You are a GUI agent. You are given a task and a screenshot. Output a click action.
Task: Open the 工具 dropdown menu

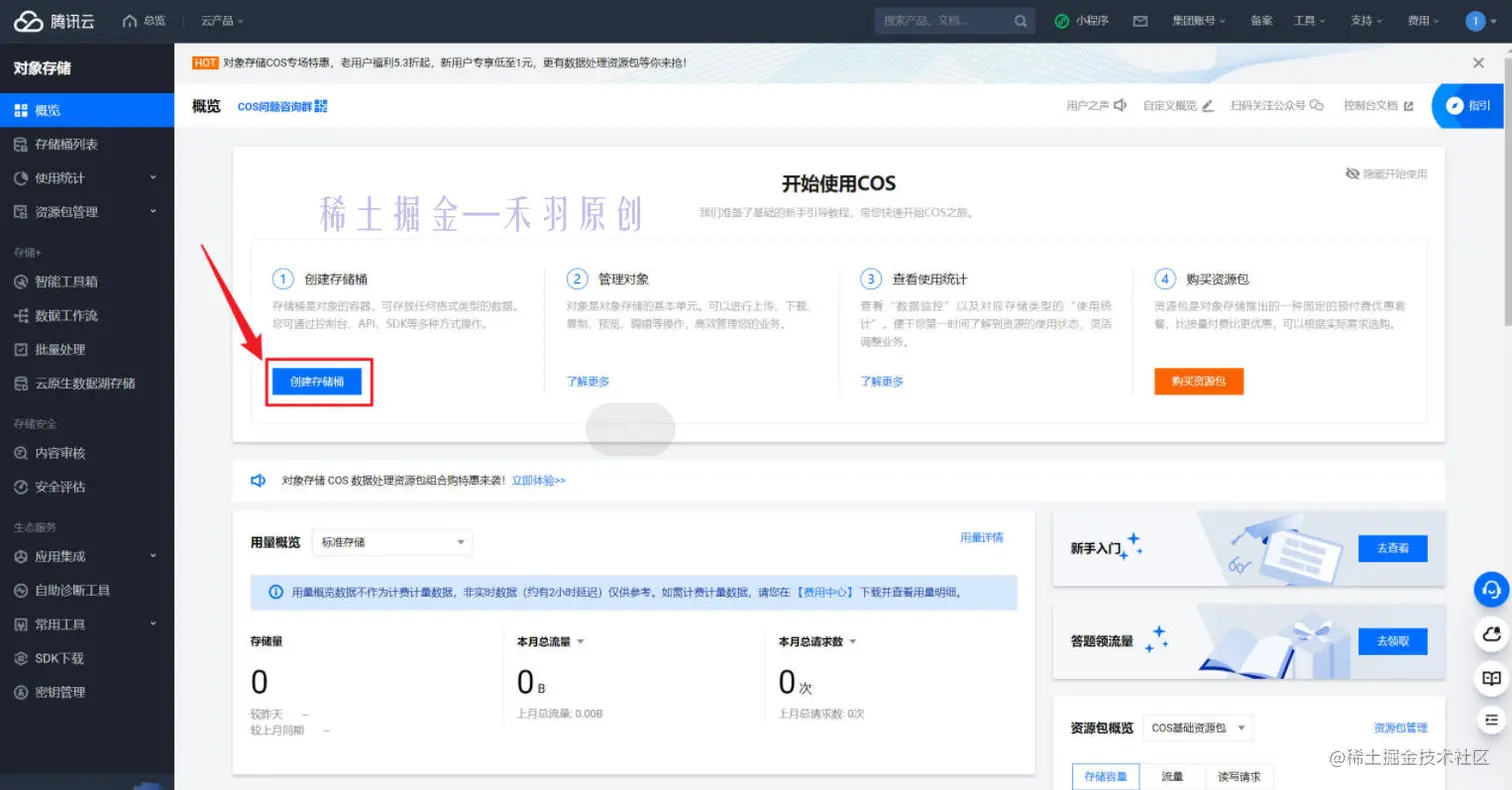[1309, 21]
